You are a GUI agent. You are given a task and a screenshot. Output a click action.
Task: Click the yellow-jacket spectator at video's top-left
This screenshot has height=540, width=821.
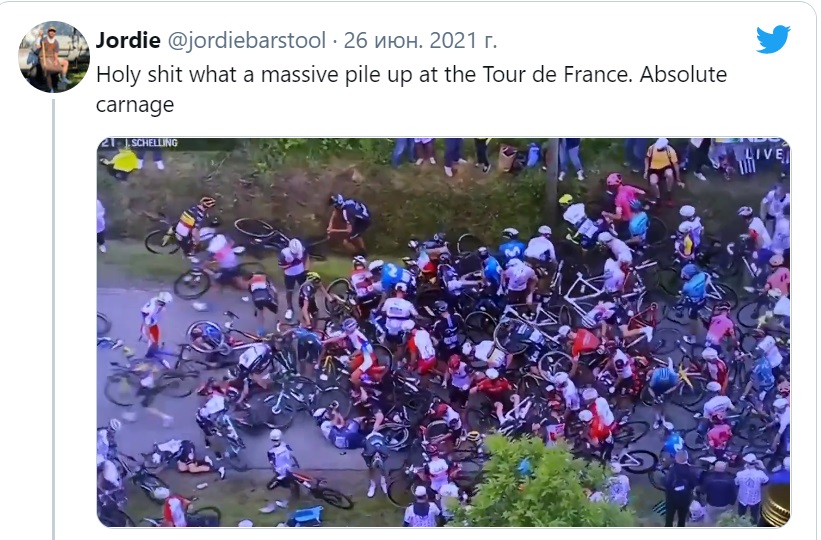[x=125, y=161]
